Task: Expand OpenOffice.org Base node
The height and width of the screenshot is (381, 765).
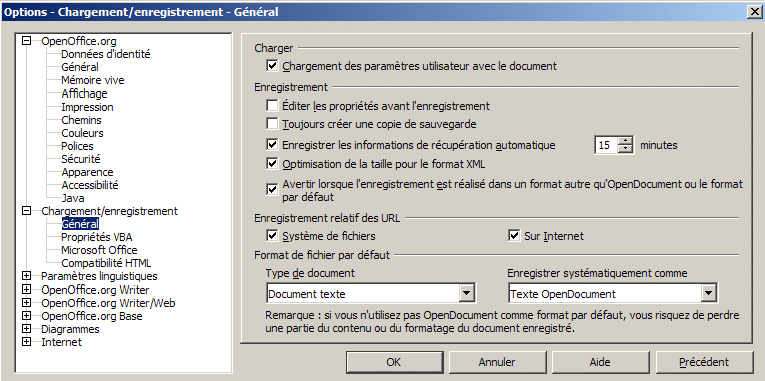Action: pyautogui.click(x=26, y=316)
